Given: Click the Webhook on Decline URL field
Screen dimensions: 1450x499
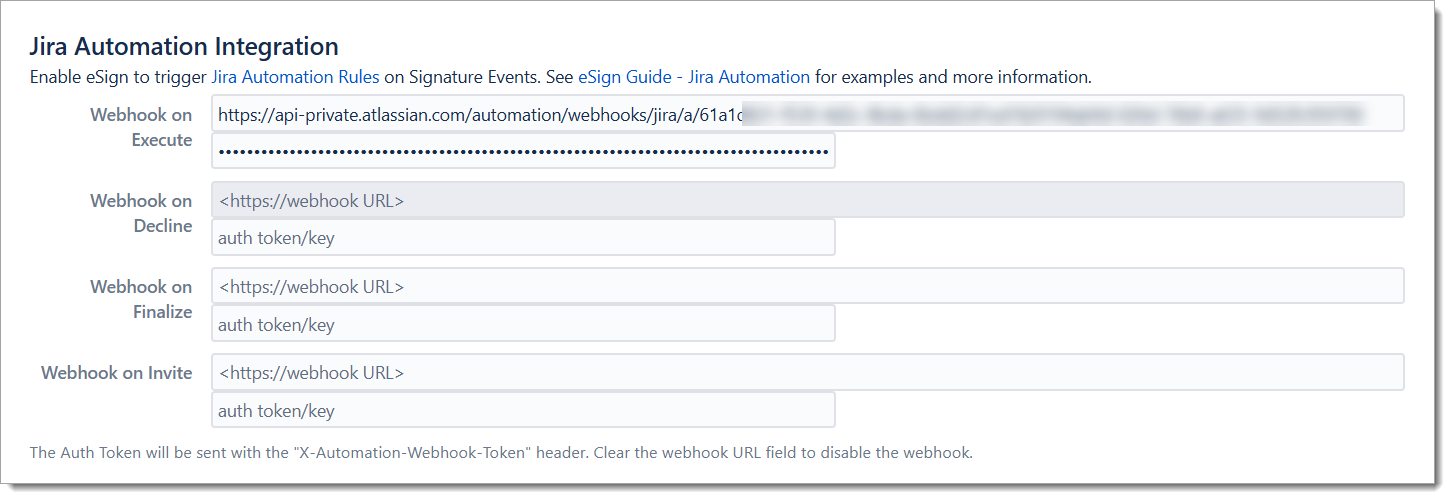Looking at the screenshot, I should click(807, 200).
